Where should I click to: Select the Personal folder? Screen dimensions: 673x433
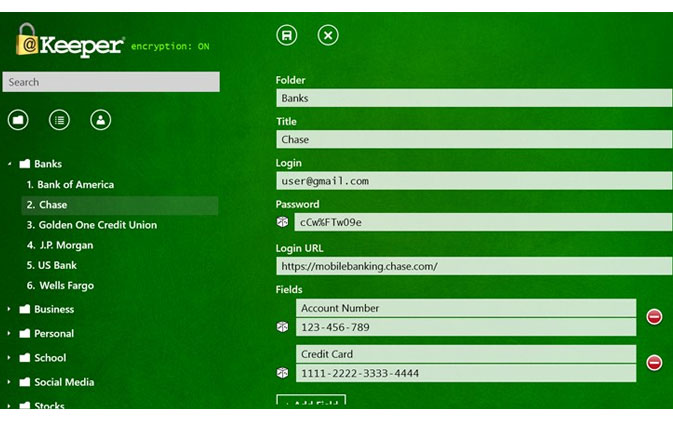(x=47, y=333)
